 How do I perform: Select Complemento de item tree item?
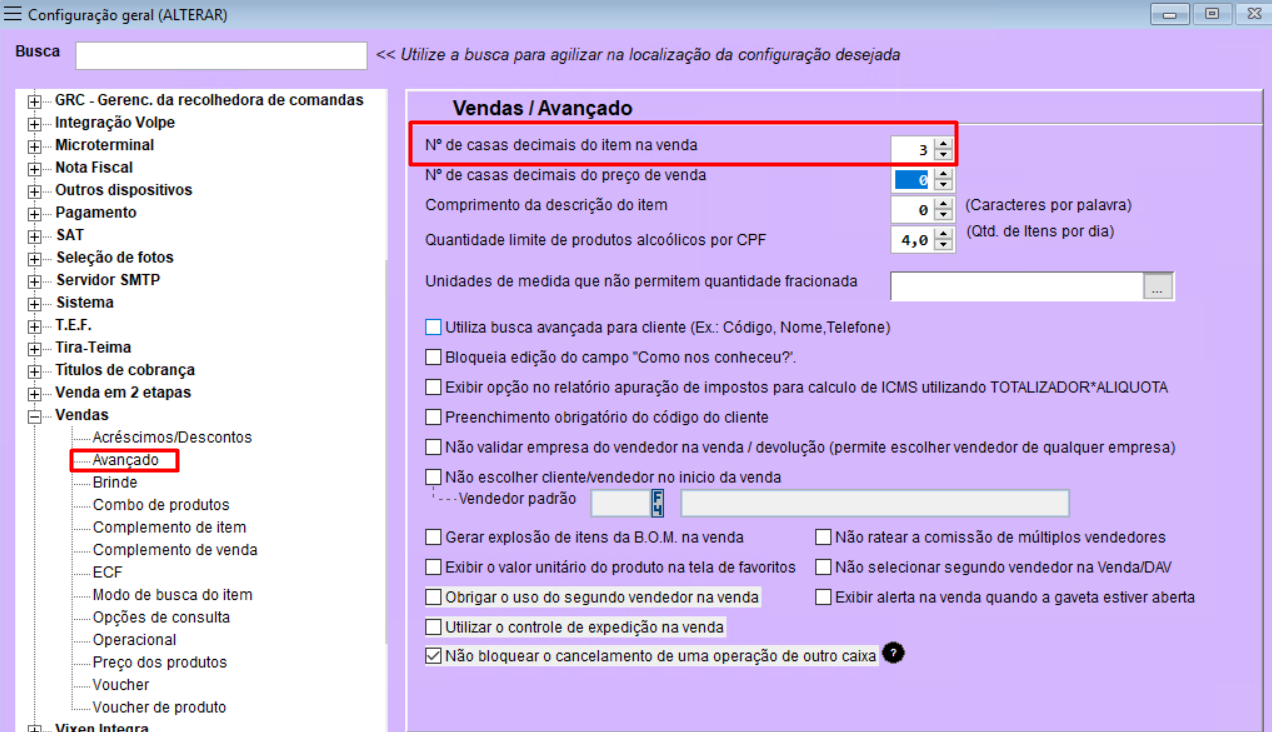(x=169, y=527)
